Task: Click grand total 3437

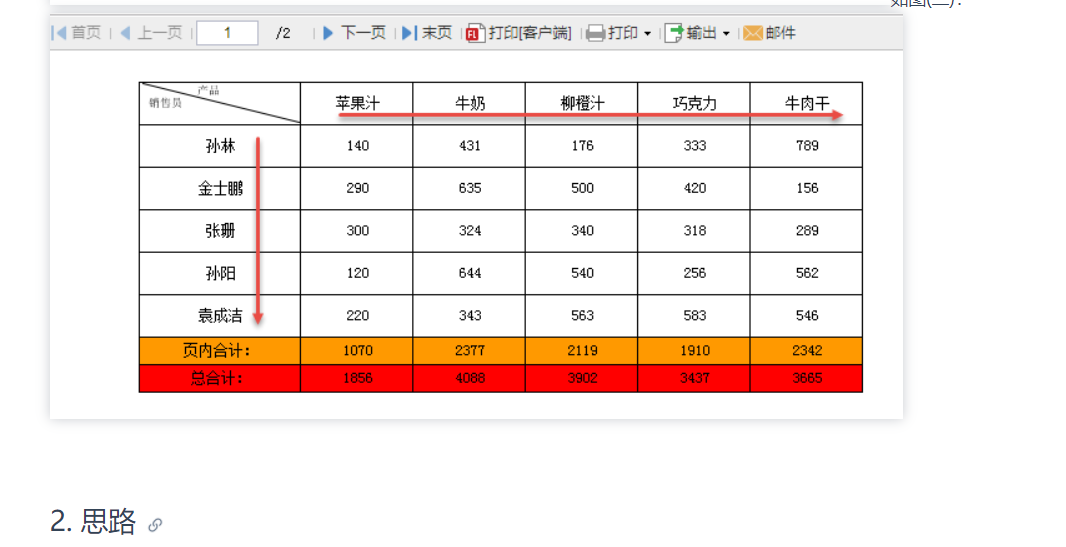Action: (695, 378)
